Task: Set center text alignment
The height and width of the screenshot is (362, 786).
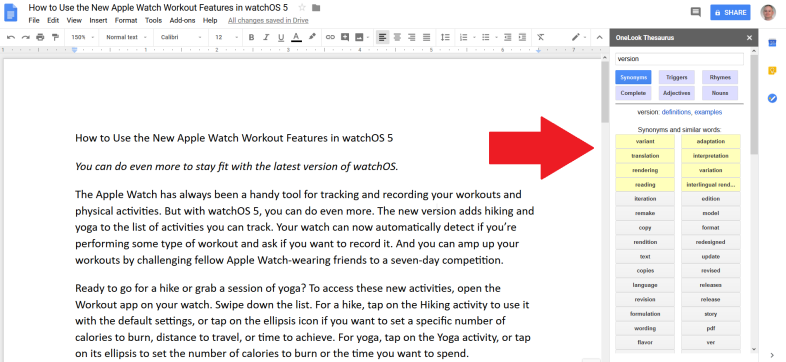Action: coord(397,37)
